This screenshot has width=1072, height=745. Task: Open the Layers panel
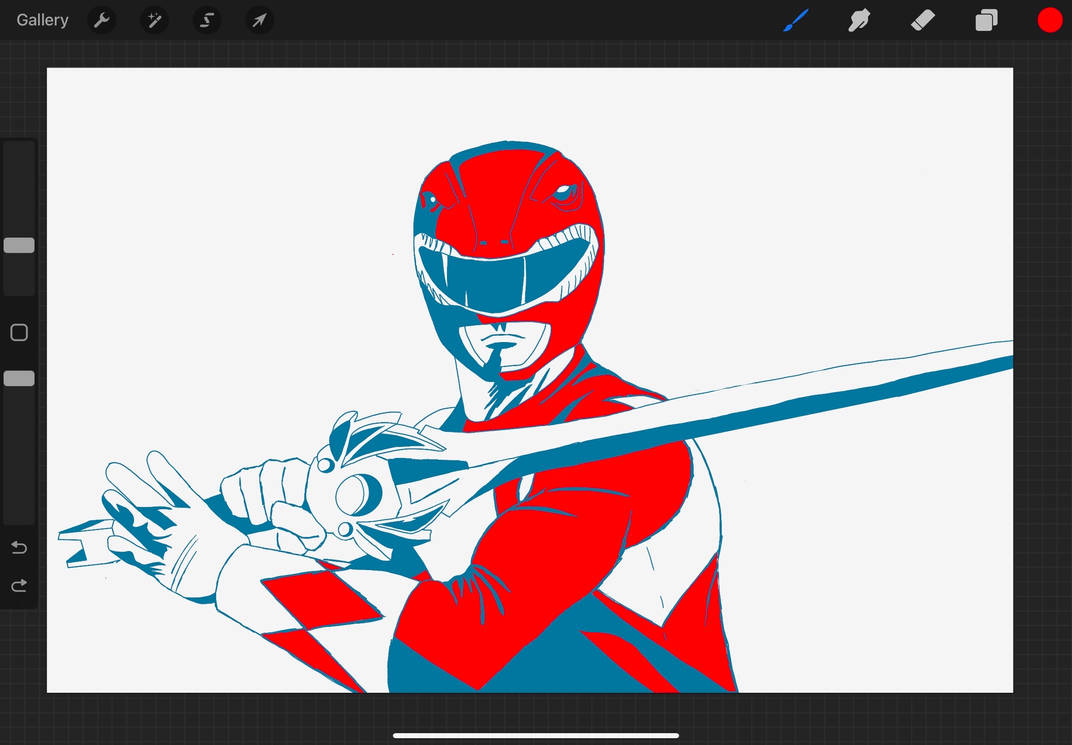(x=986, y=21)
